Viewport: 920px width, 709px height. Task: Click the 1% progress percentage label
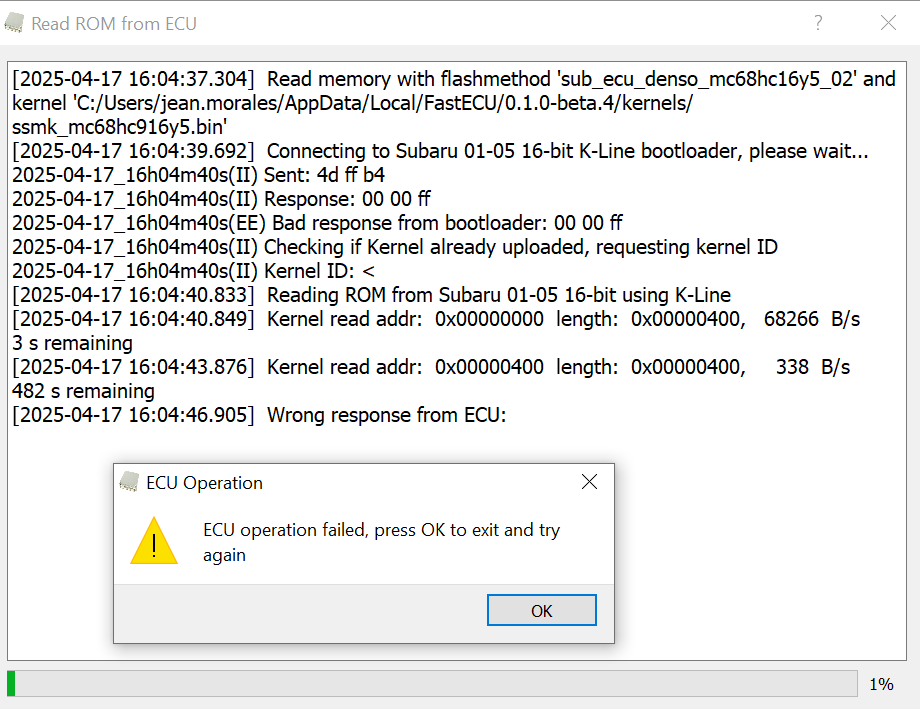[x=881, y=684]
